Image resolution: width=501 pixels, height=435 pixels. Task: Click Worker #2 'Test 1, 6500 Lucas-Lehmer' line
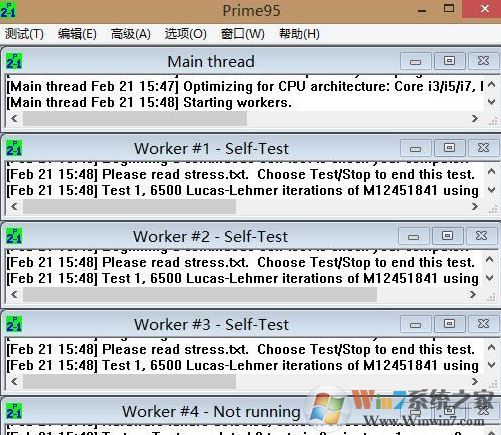[243, 278]
